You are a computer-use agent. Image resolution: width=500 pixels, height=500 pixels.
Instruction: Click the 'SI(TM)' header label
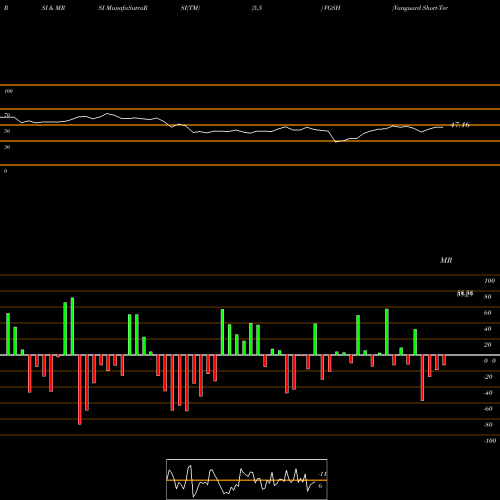coord(190,8)
